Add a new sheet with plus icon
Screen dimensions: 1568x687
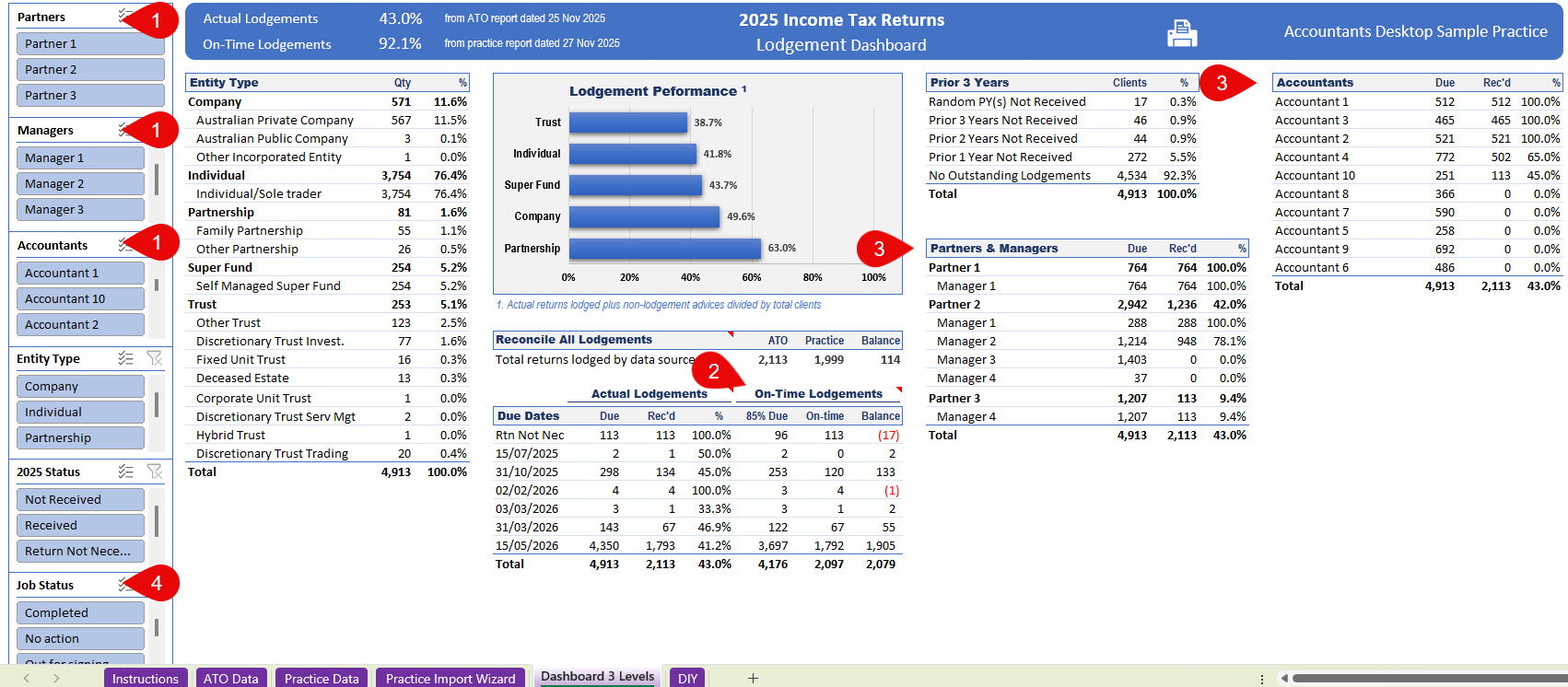click(753, 678)
